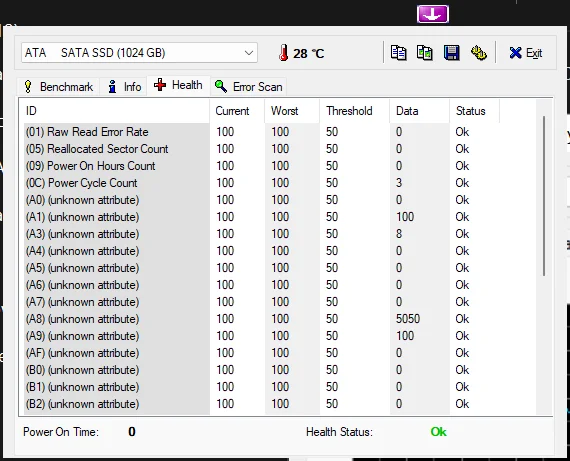Click the Exit button text
570x461 pixels.
[x=534, y=53]
